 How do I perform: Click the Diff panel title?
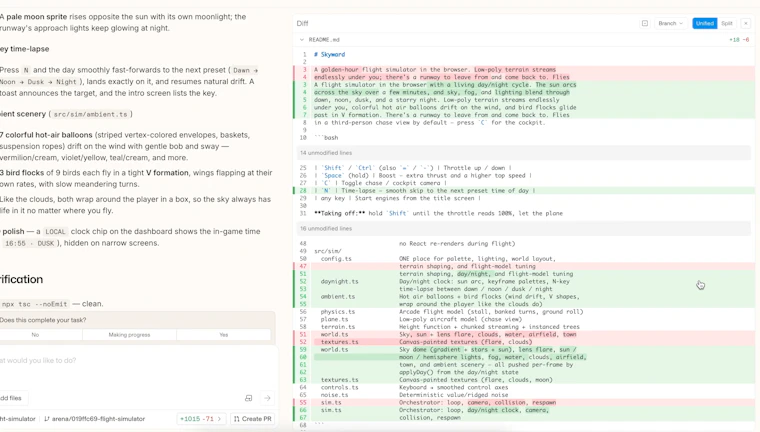302,23
